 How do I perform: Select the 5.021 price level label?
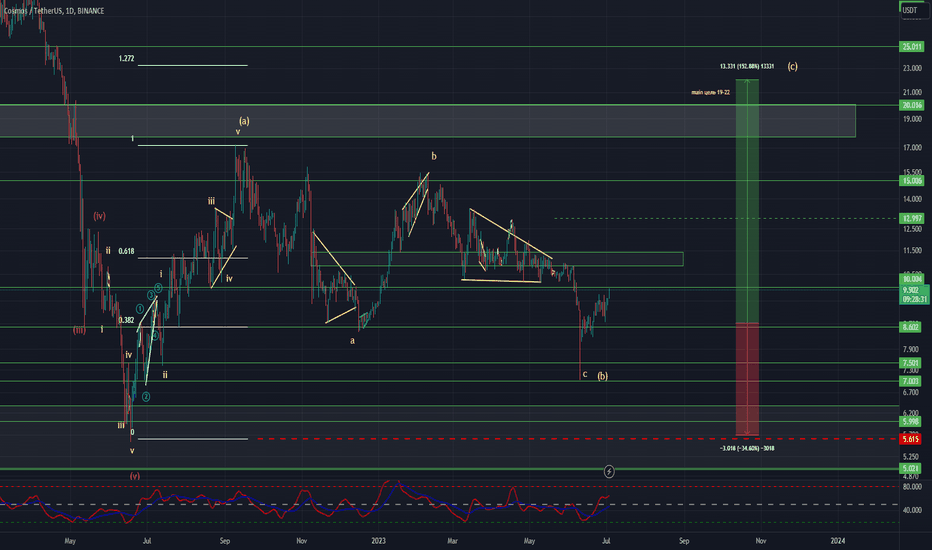tap(911, 469)
